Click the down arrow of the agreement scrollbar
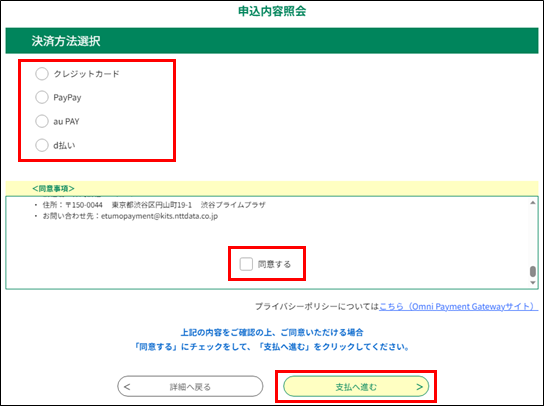This screenshot has width=544, height=406. [x=533, y=283]
